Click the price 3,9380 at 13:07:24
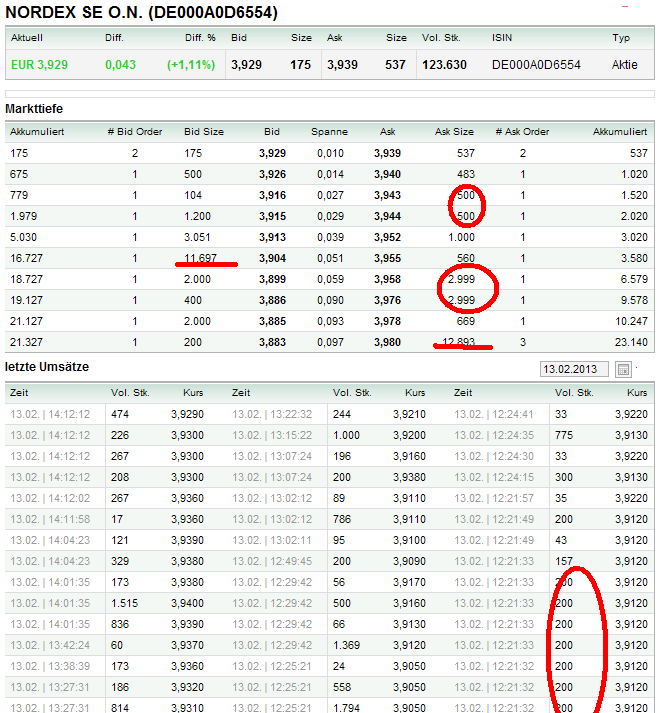This screenshot has width=661, height=713. [409, 477]
